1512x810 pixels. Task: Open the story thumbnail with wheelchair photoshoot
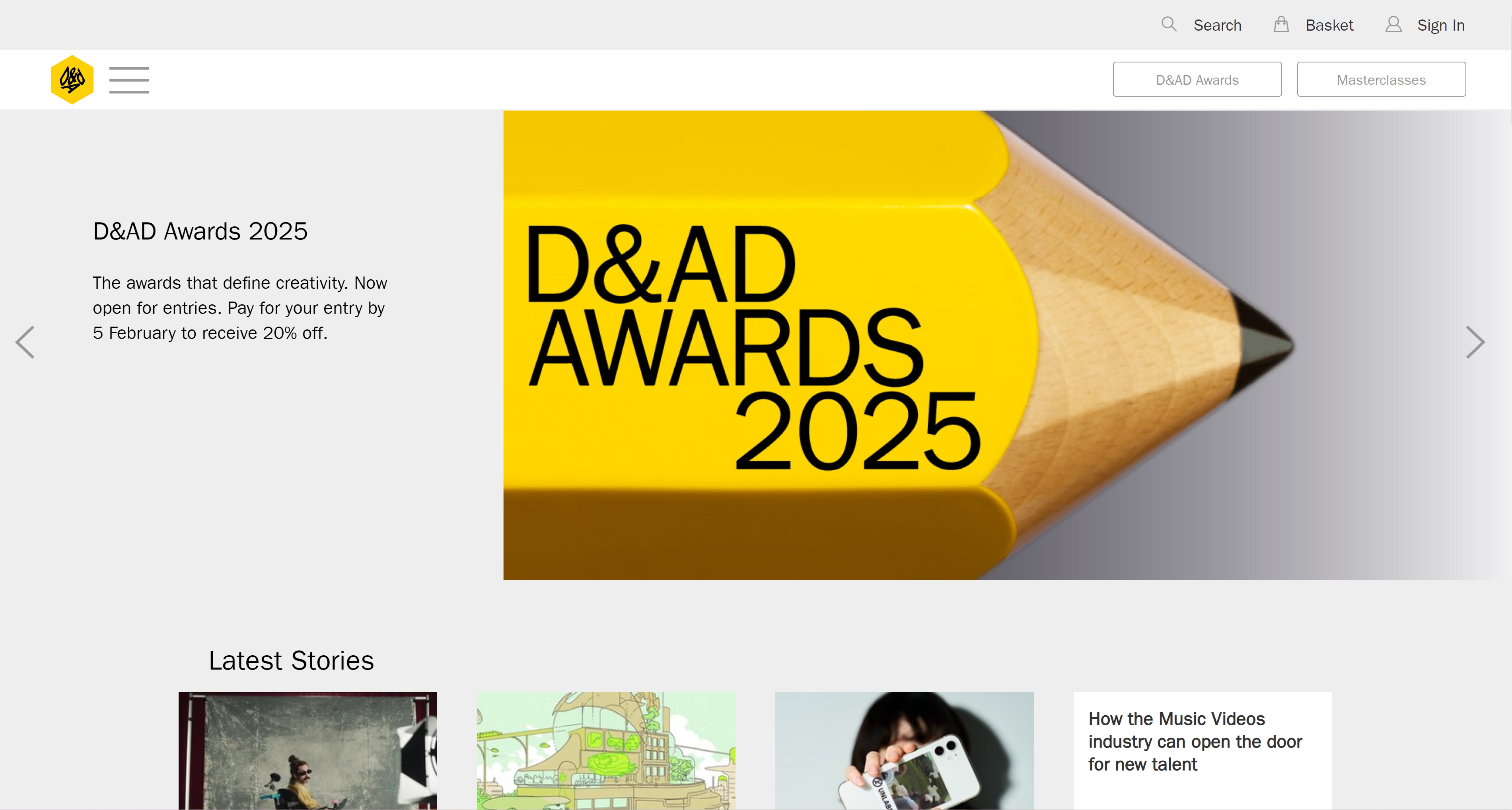(307, 750)
